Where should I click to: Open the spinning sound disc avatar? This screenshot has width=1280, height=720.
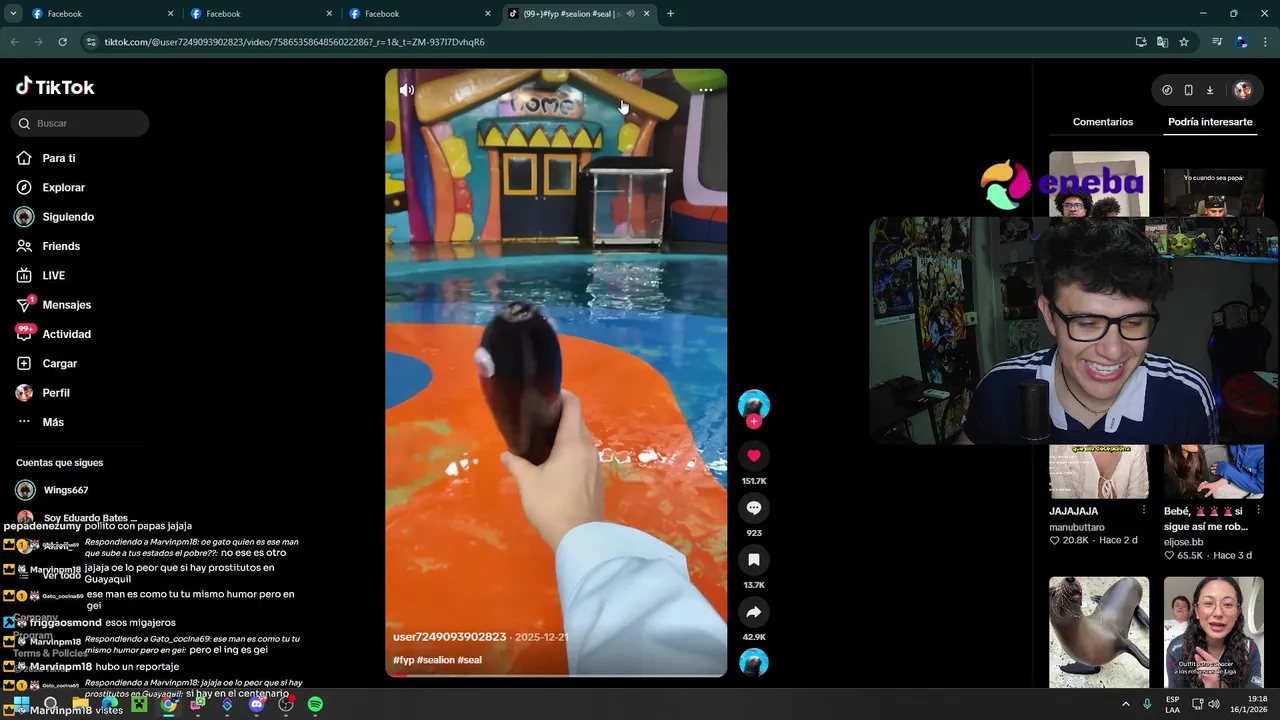tap(754, 662)
